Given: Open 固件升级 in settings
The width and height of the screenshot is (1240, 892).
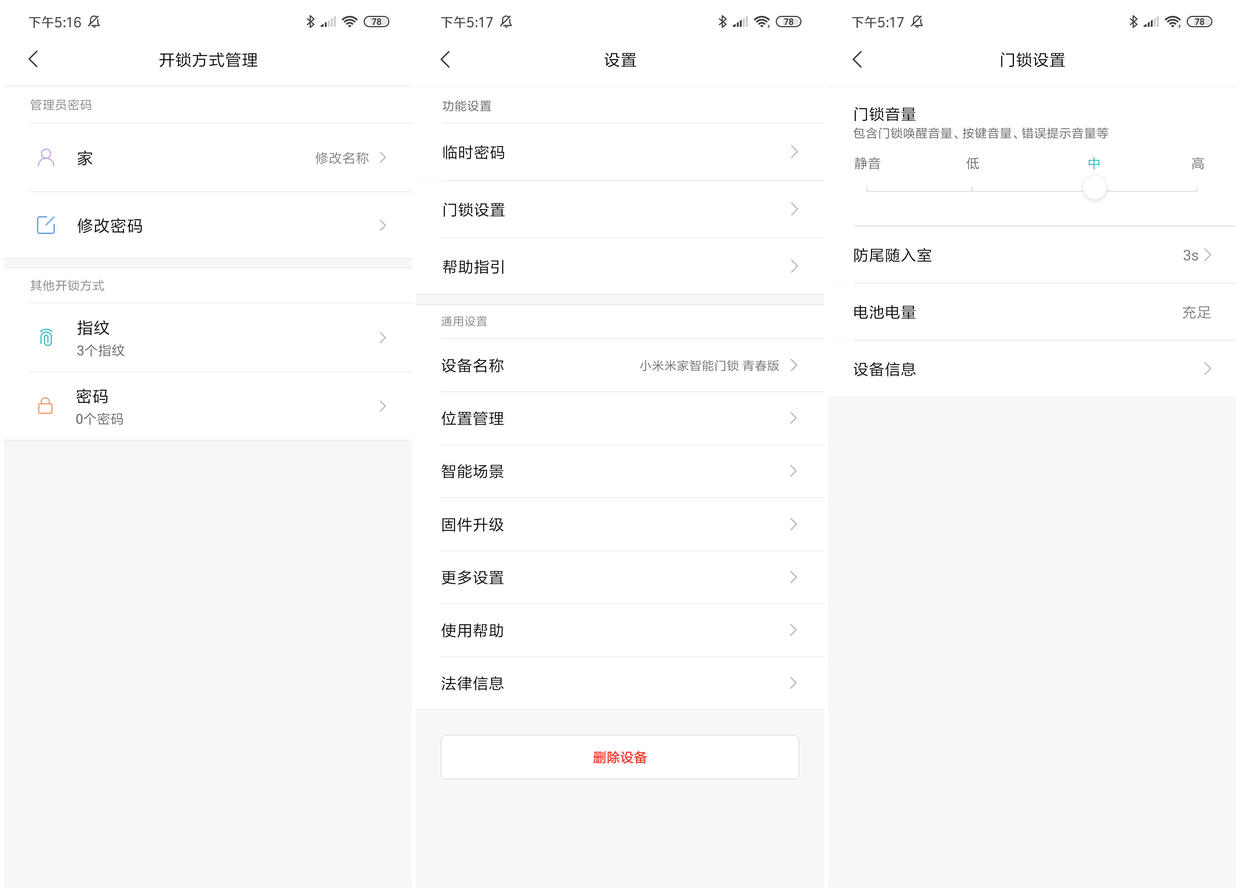Looking at the screenshot, I should tap(620, 525).
